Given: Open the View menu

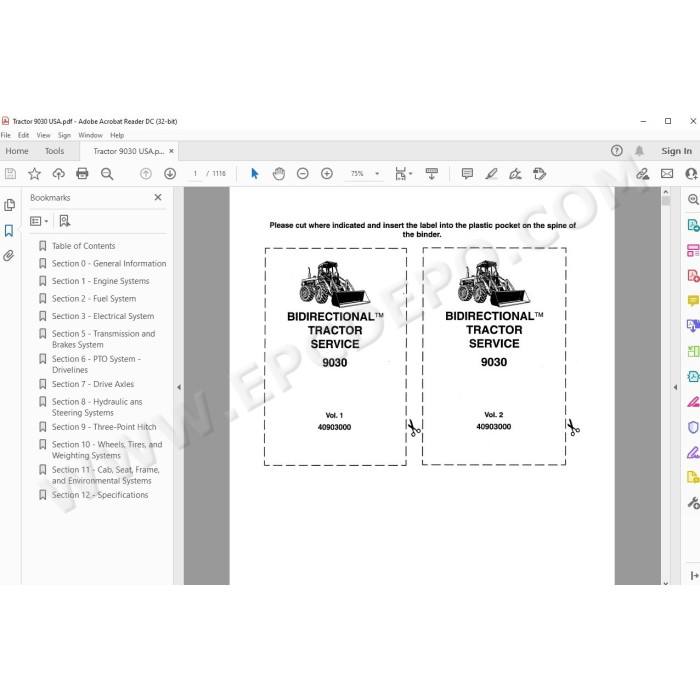Looking at the screenshot, I should pos(43,135).
